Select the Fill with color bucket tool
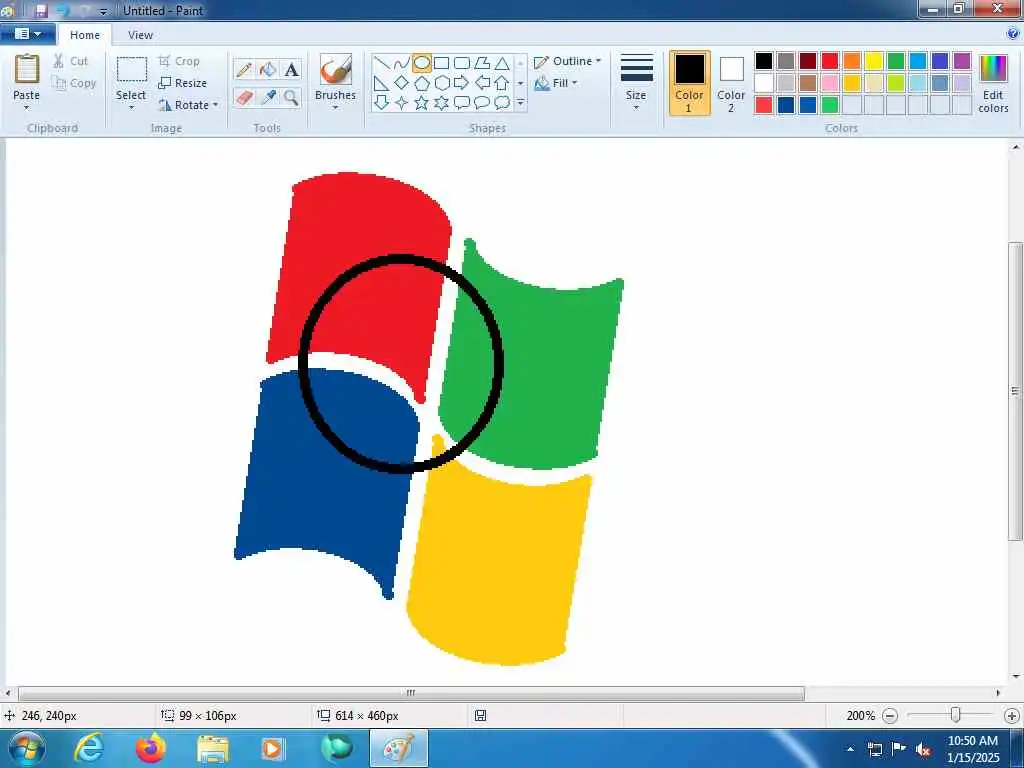This screenshot has height=768, width=1024. pyautogui.click(x=268, y=69)
